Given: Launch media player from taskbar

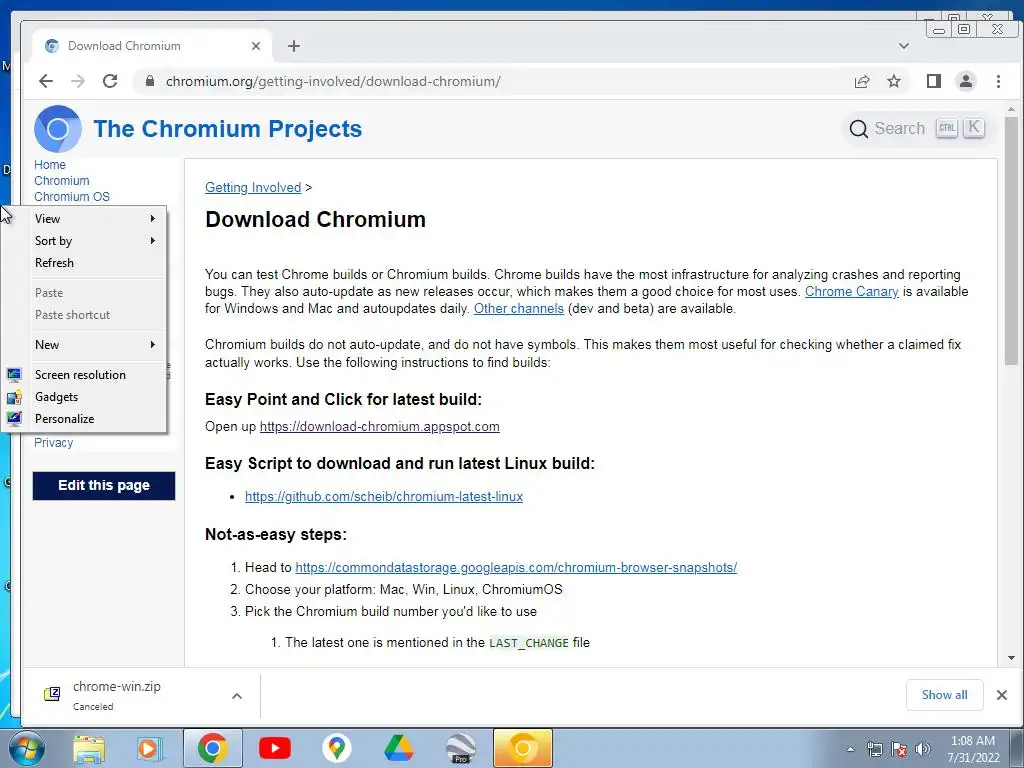Looking at the screenshot, I should (150, 748).
